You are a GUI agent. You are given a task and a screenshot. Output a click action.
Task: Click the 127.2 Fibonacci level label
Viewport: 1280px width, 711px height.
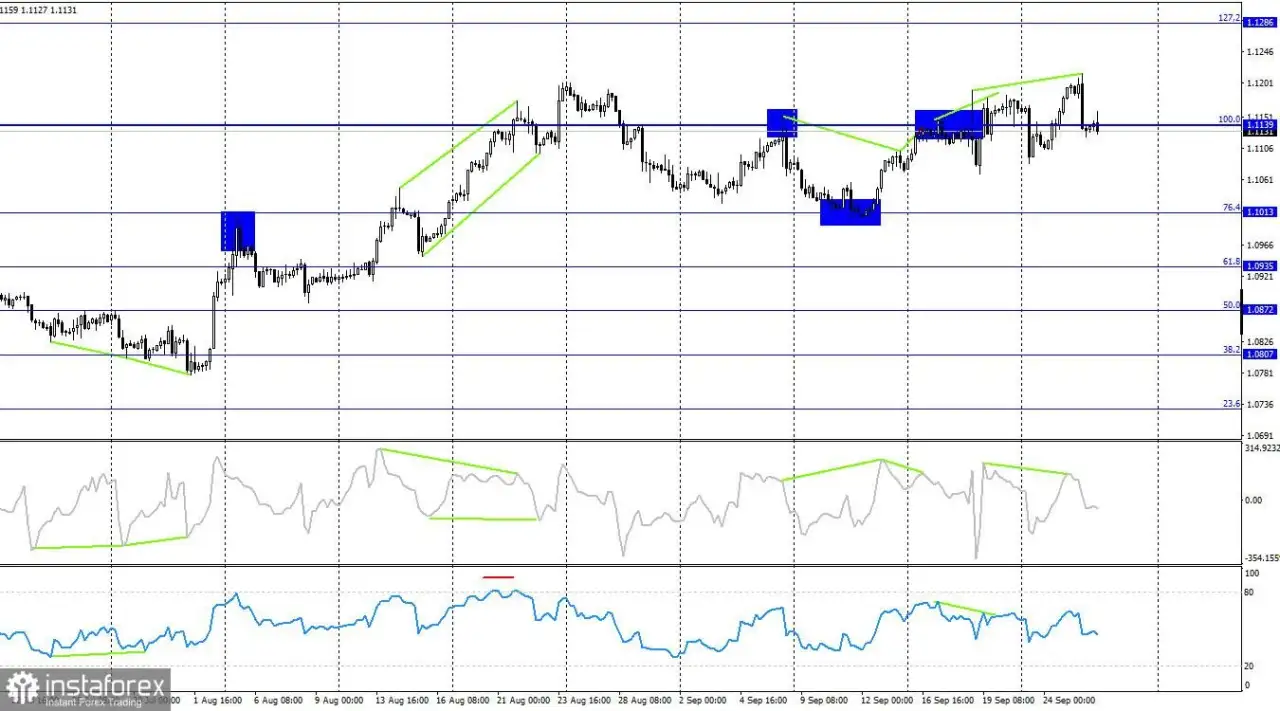point(1228,18)
